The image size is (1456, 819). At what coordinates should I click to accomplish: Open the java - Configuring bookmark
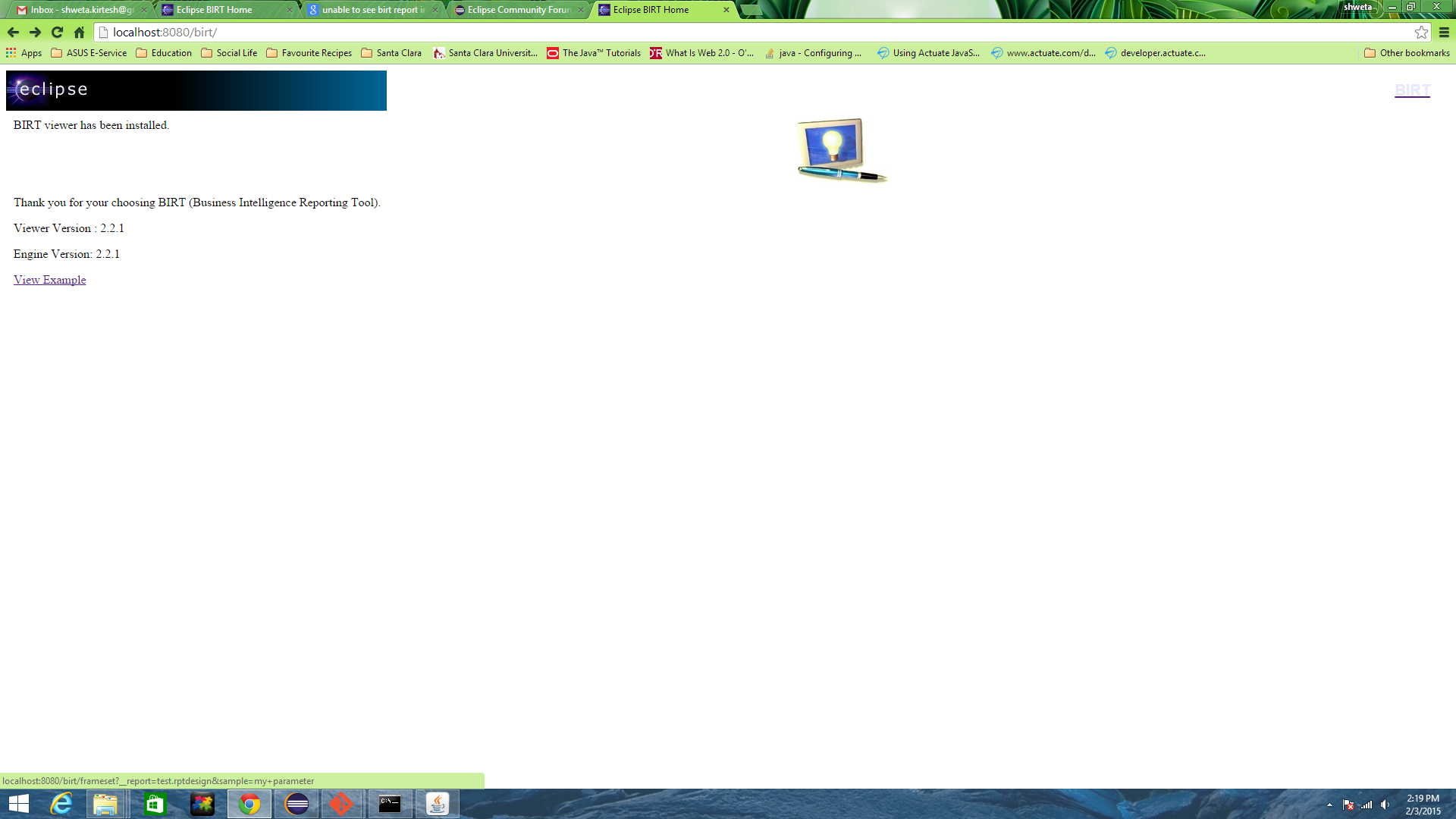coord(812,53)
